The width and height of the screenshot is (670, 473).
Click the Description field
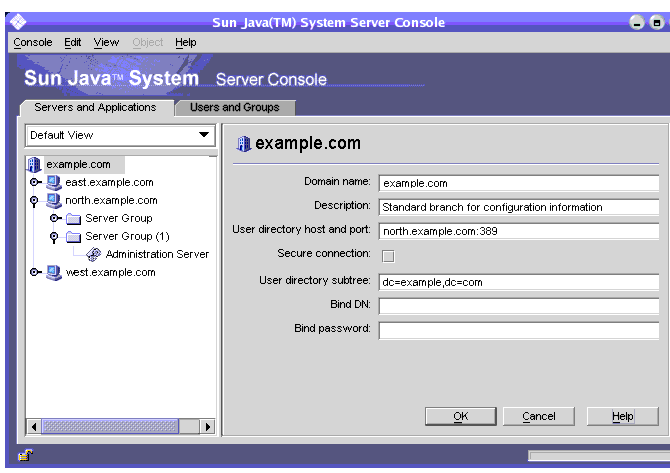(519, 207)
